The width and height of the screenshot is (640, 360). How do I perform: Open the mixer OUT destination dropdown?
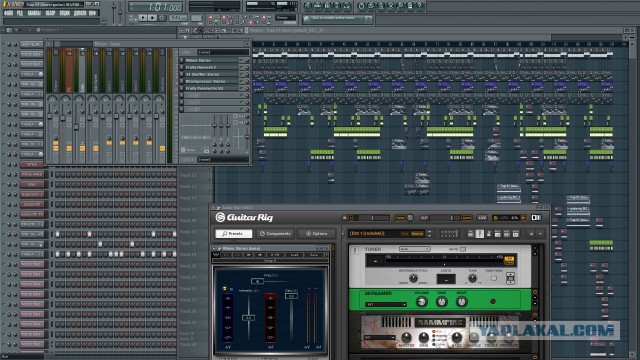tap(223, 160)
